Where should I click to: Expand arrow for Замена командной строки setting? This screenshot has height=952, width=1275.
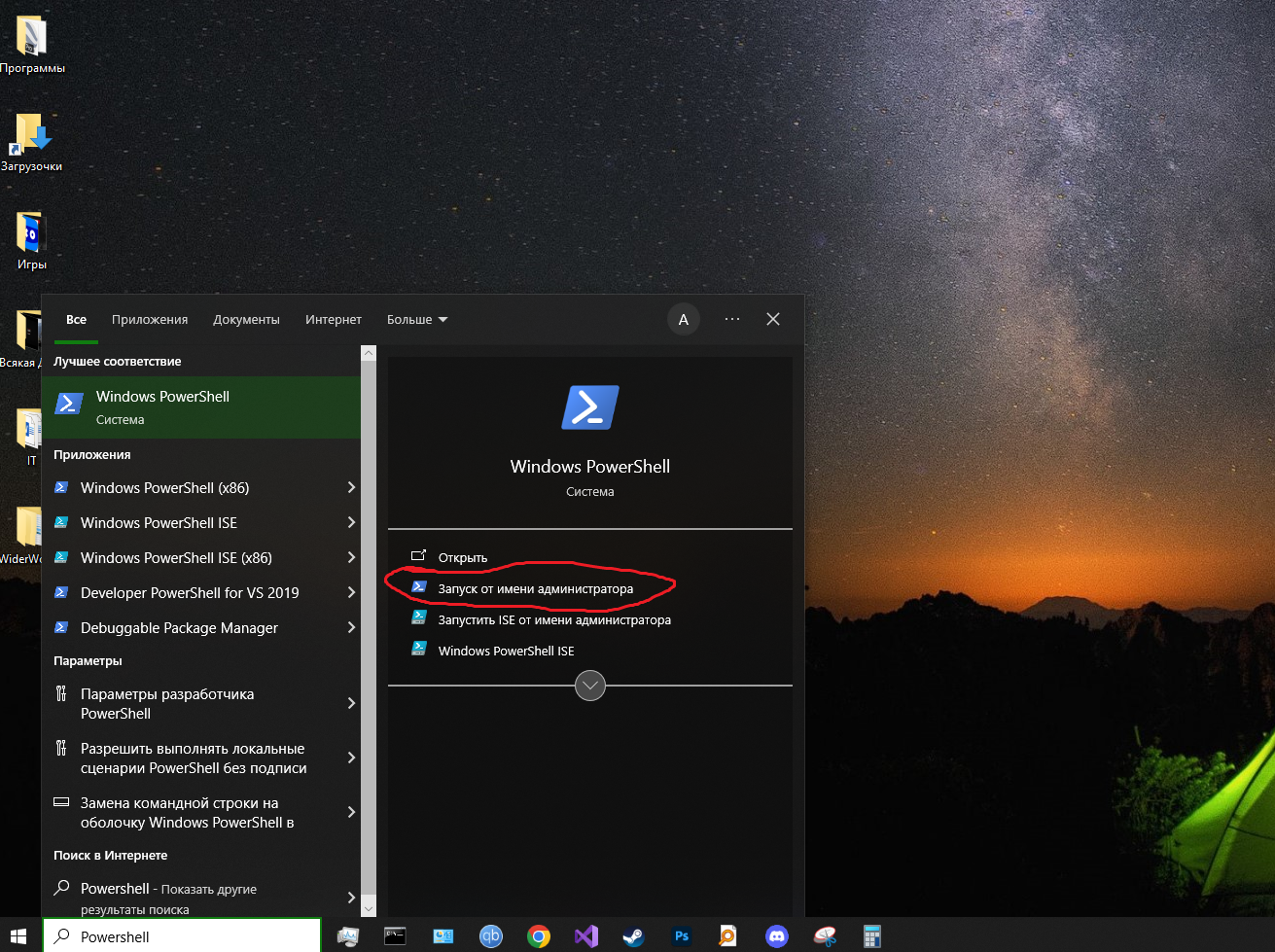click(x=351, y=812)
